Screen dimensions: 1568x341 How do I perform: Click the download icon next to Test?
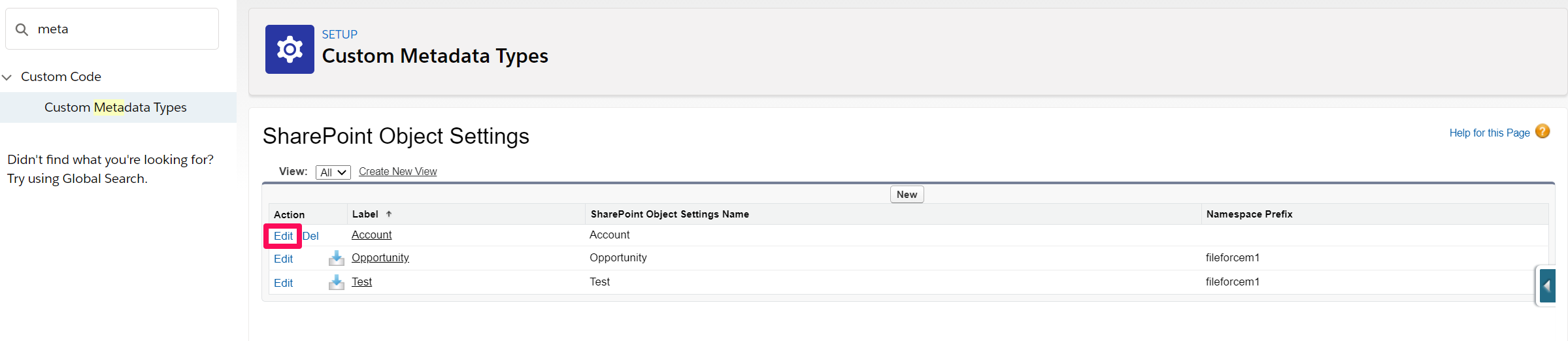click(x=337, y=282)
